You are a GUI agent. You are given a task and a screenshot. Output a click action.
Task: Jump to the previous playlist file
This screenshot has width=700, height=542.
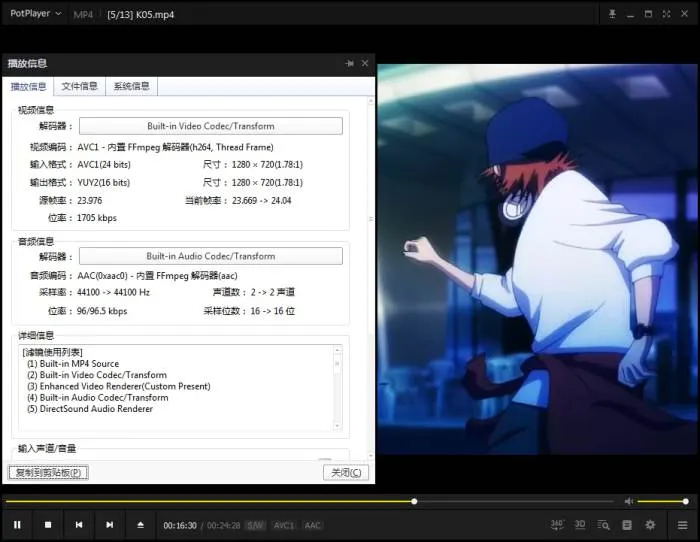(x=79, y=525)
